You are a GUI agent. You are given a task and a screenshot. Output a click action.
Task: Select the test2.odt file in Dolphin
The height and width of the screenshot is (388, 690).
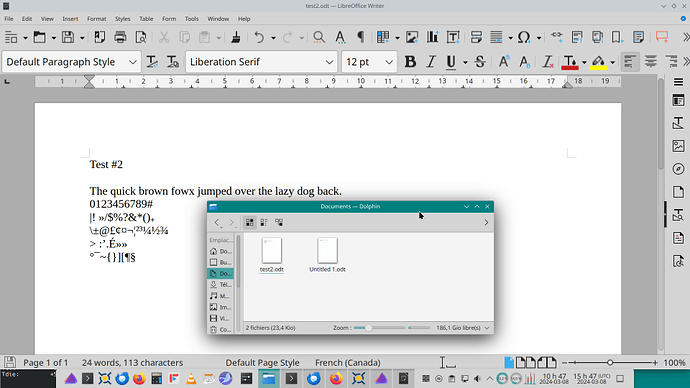point(272,255)
